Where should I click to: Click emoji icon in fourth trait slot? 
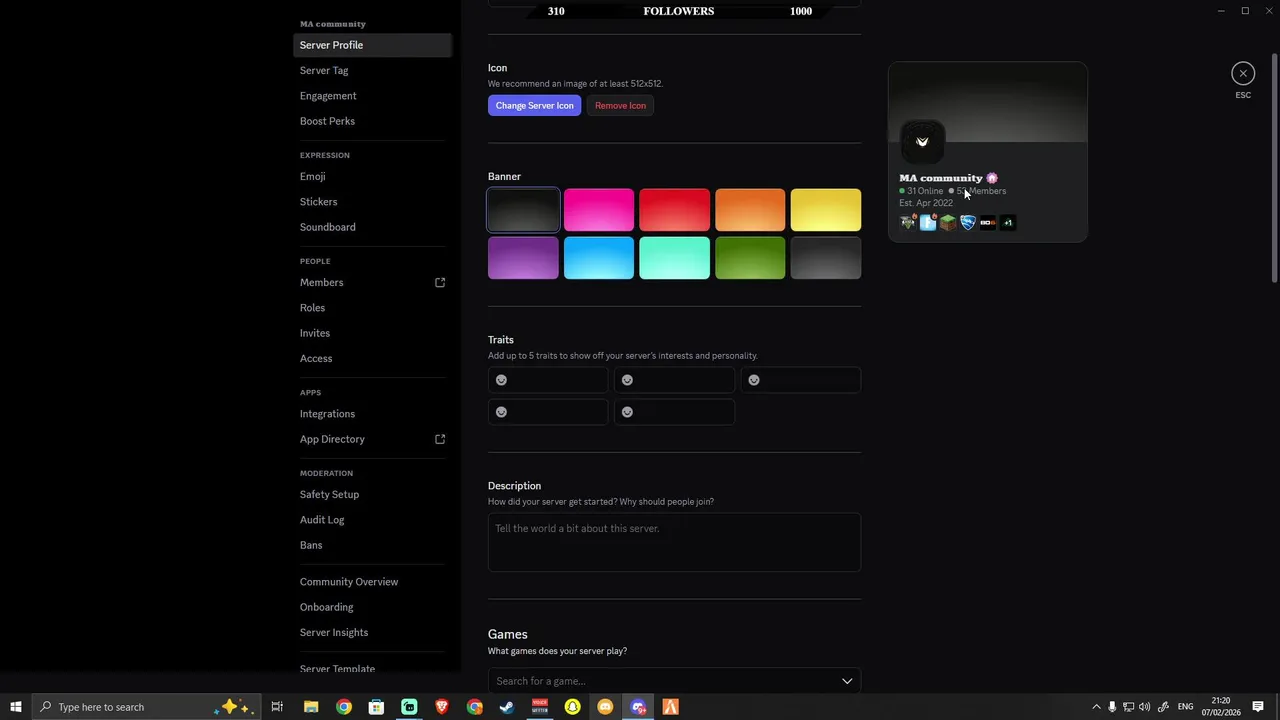[502, 412]
